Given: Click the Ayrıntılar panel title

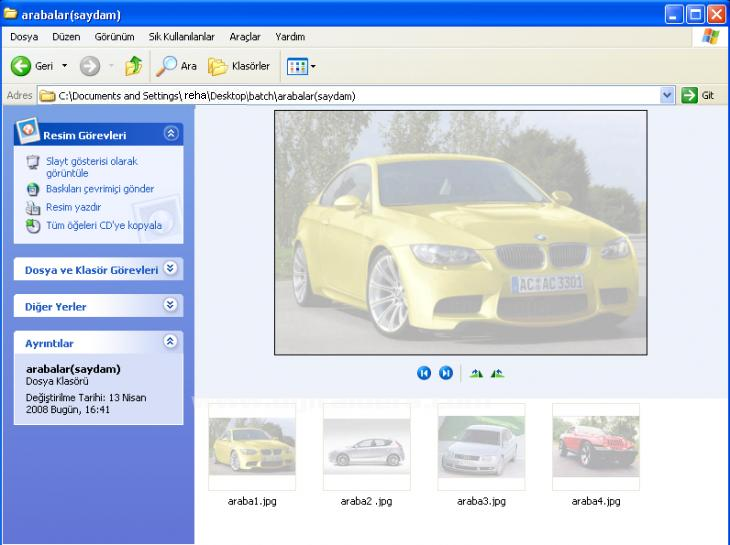Looking at the screenshot, I should click(49, 343).
